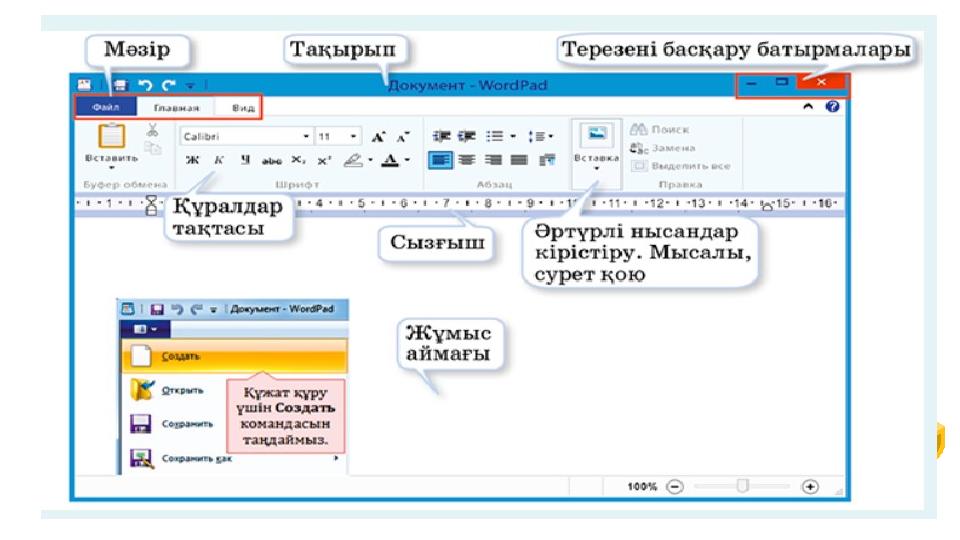The width and height of the screenshot is (960, 540).
Task: Click the zoom slider handle in the status bar
Action: (743, 486)
